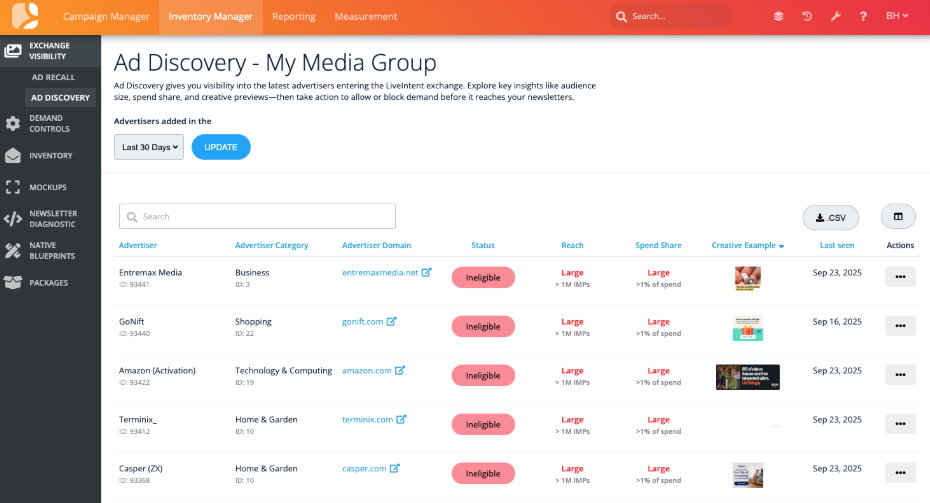Viewport: 930px width, 503px height.
Task: Open the wrench tools icon
Action: click(x=834, y=17)
